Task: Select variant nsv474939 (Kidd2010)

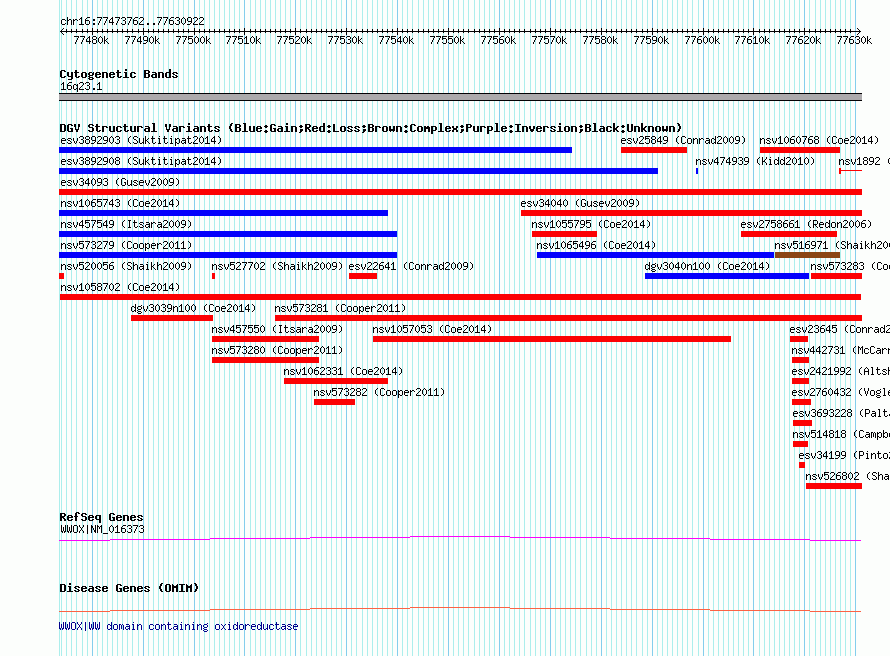Action: click(x=755, y=161)
